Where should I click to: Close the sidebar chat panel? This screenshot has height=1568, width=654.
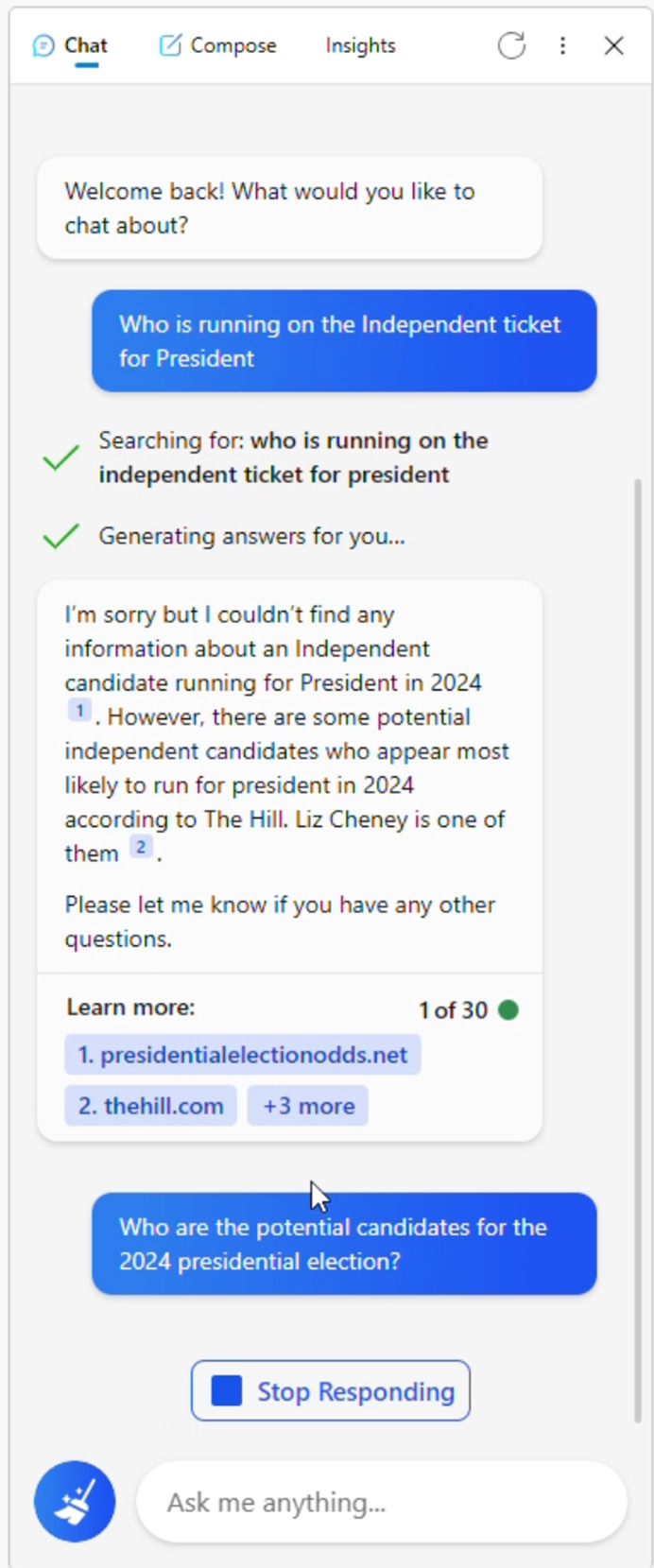(x=614, y=45)
